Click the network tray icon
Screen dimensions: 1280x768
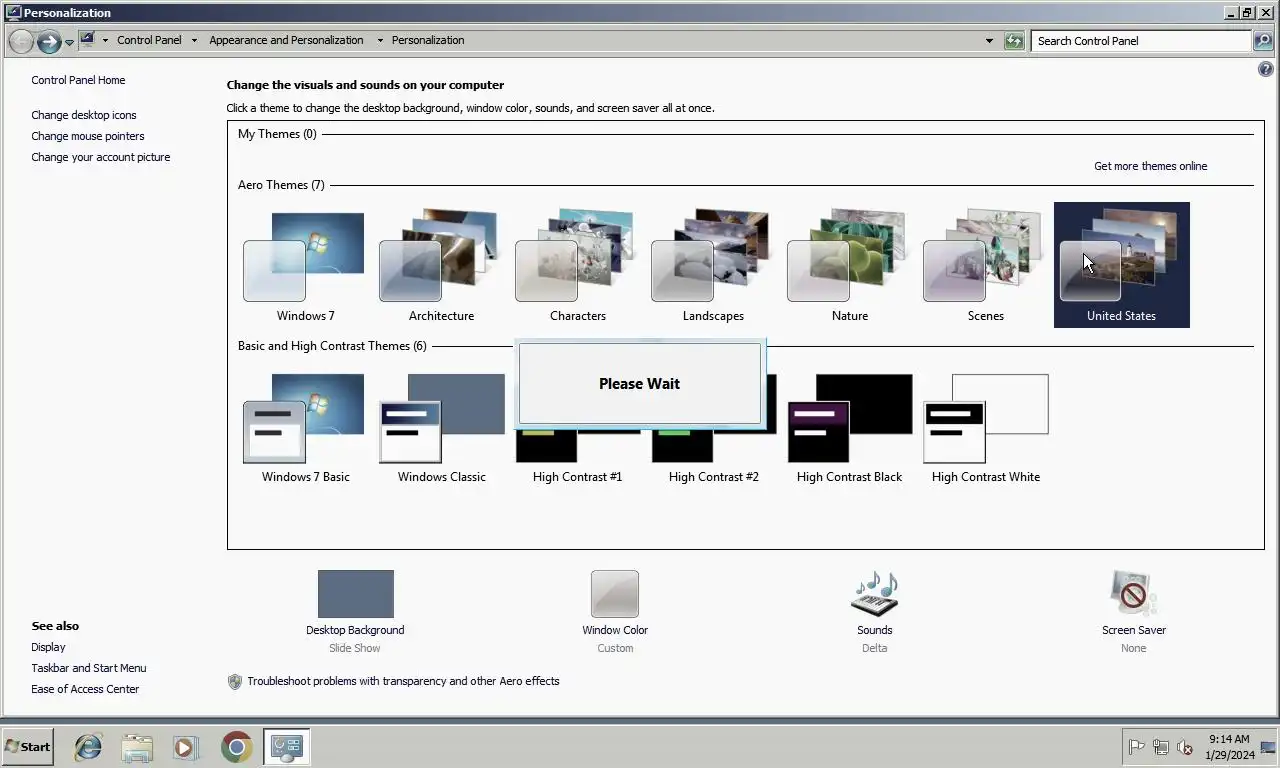pyautogui.click(x=1161, y=747)
